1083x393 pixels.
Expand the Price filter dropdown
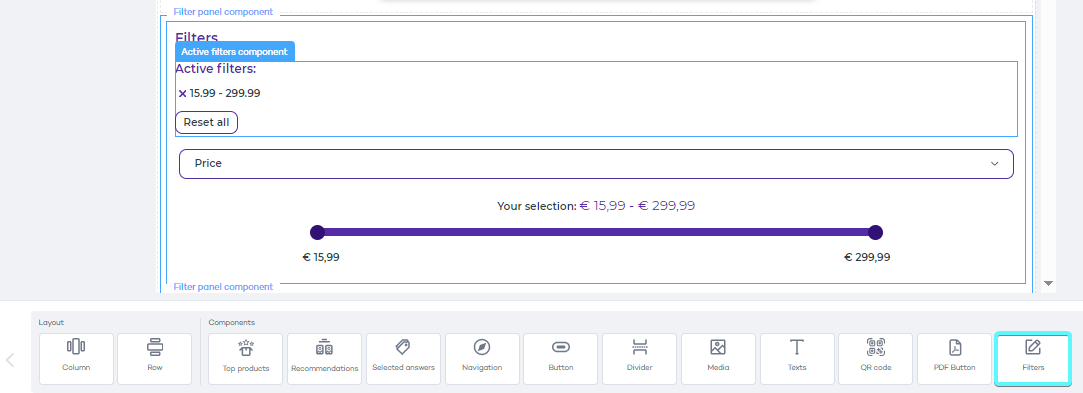point(596,164)
